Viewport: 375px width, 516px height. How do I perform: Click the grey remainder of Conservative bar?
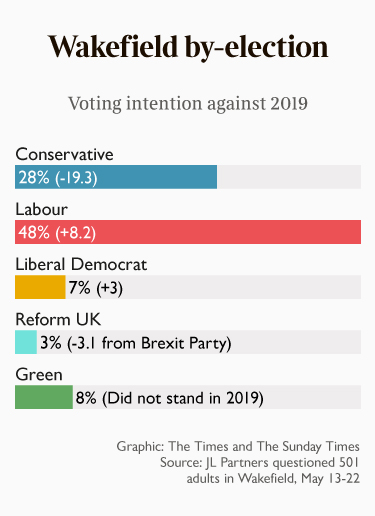(x=289, y=177)
